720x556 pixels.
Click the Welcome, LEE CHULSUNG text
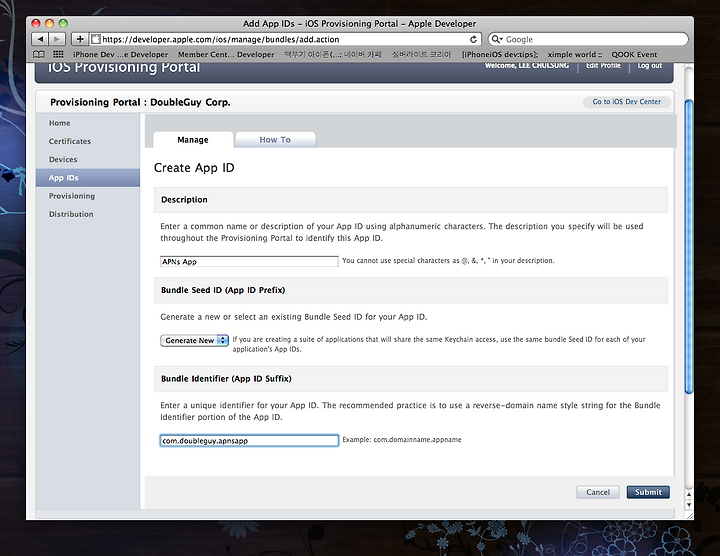(x=527, y=66)
